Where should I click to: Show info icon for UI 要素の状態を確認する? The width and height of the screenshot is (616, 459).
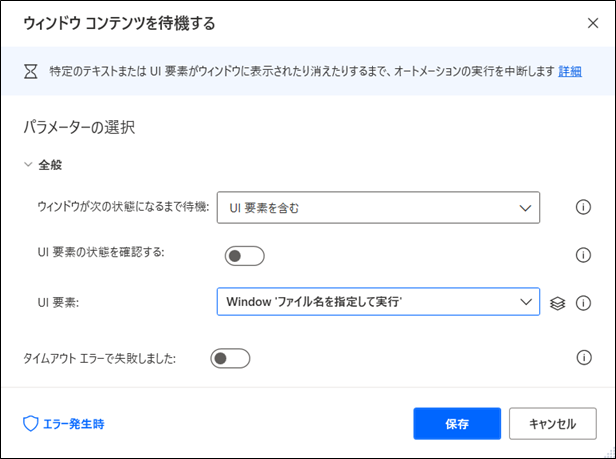[583, 255]
